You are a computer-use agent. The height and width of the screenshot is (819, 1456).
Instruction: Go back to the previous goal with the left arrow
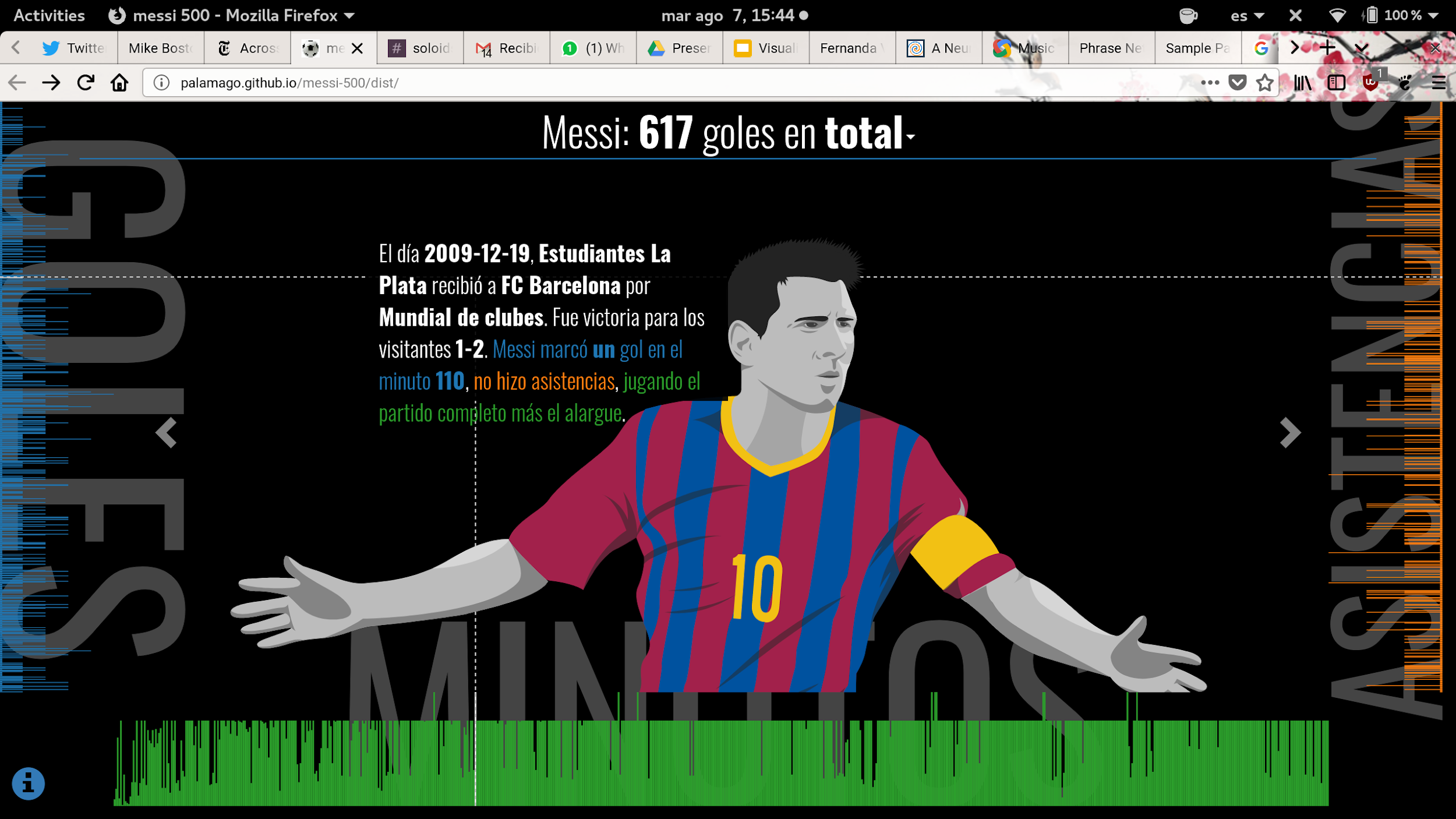(166, 432)
